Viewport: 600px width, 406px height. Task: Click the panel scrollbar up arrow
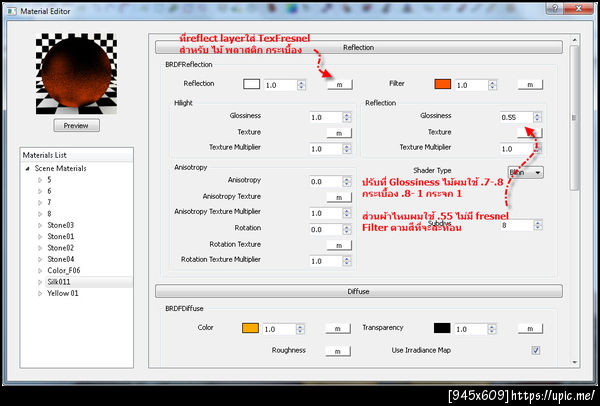[574, 39]
